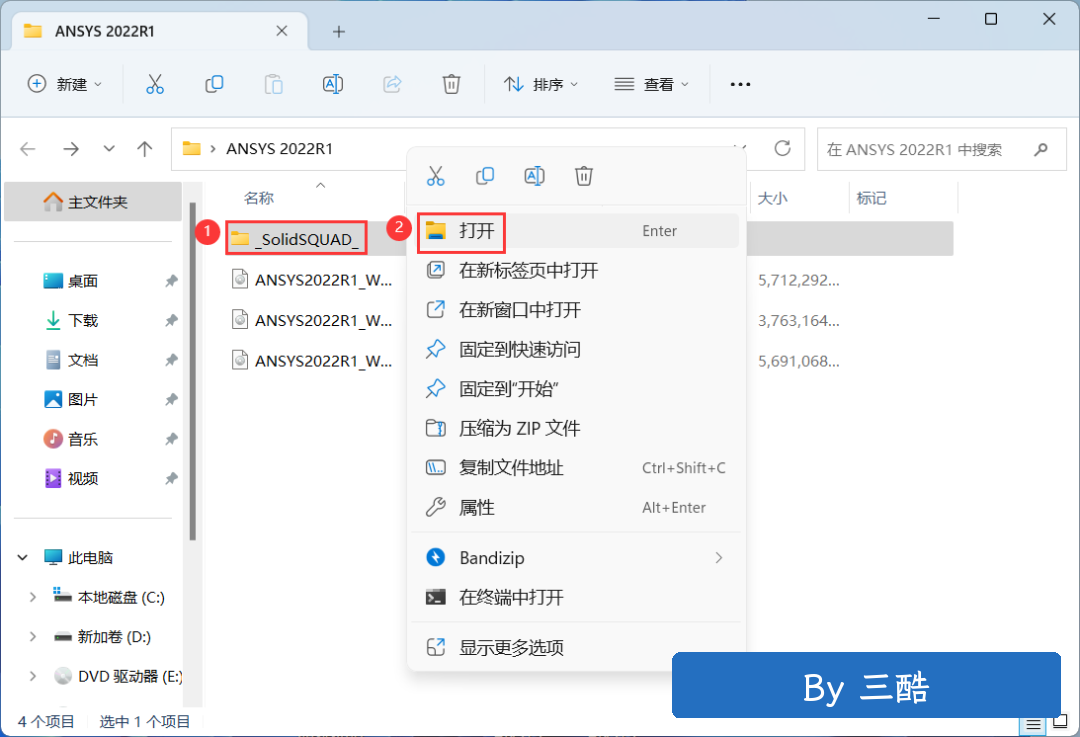The image size is (1080, 737).
Task: Click Delete icon in the context menu
Action: (x=583, y=176)
